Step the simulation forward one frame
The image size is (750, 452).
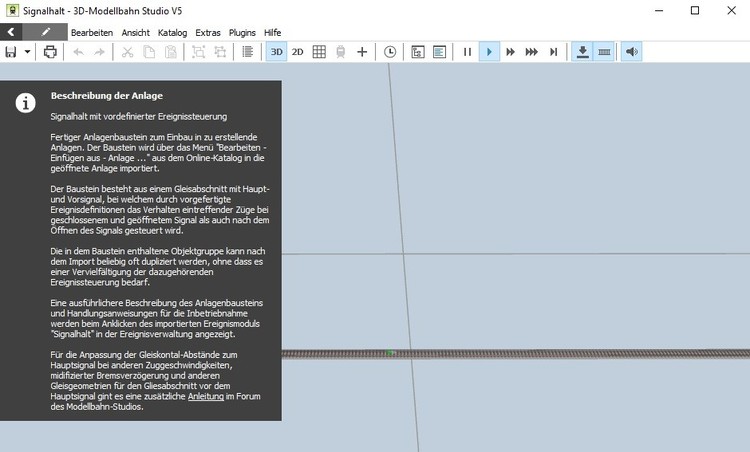553,52
